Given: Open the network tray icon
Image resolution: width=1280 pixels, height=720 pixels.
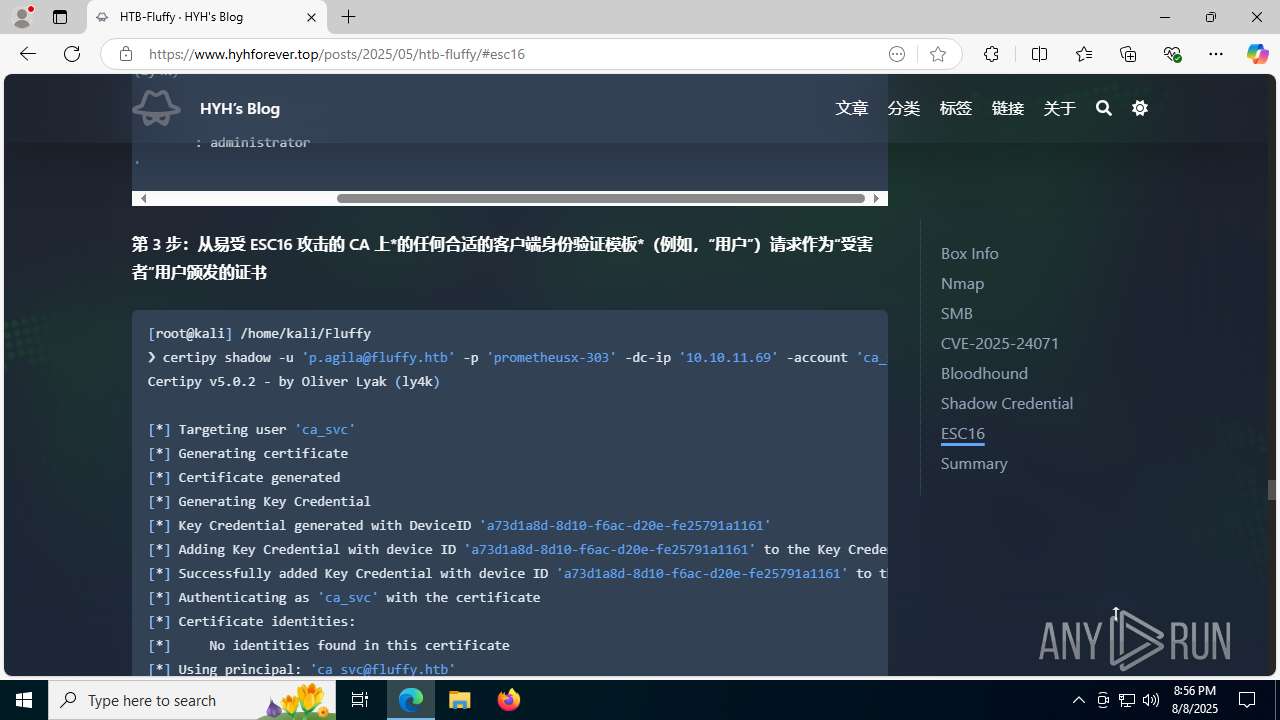Looking at the screenshot, I should tap(1127, 700).
